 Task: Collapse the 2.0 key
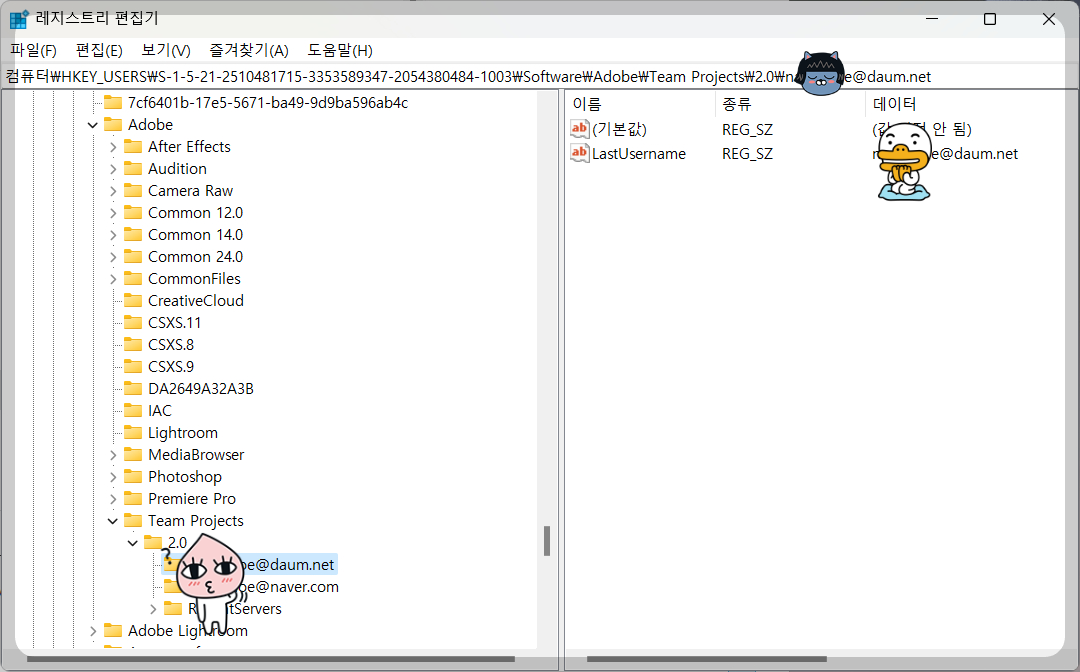(133, 543)
